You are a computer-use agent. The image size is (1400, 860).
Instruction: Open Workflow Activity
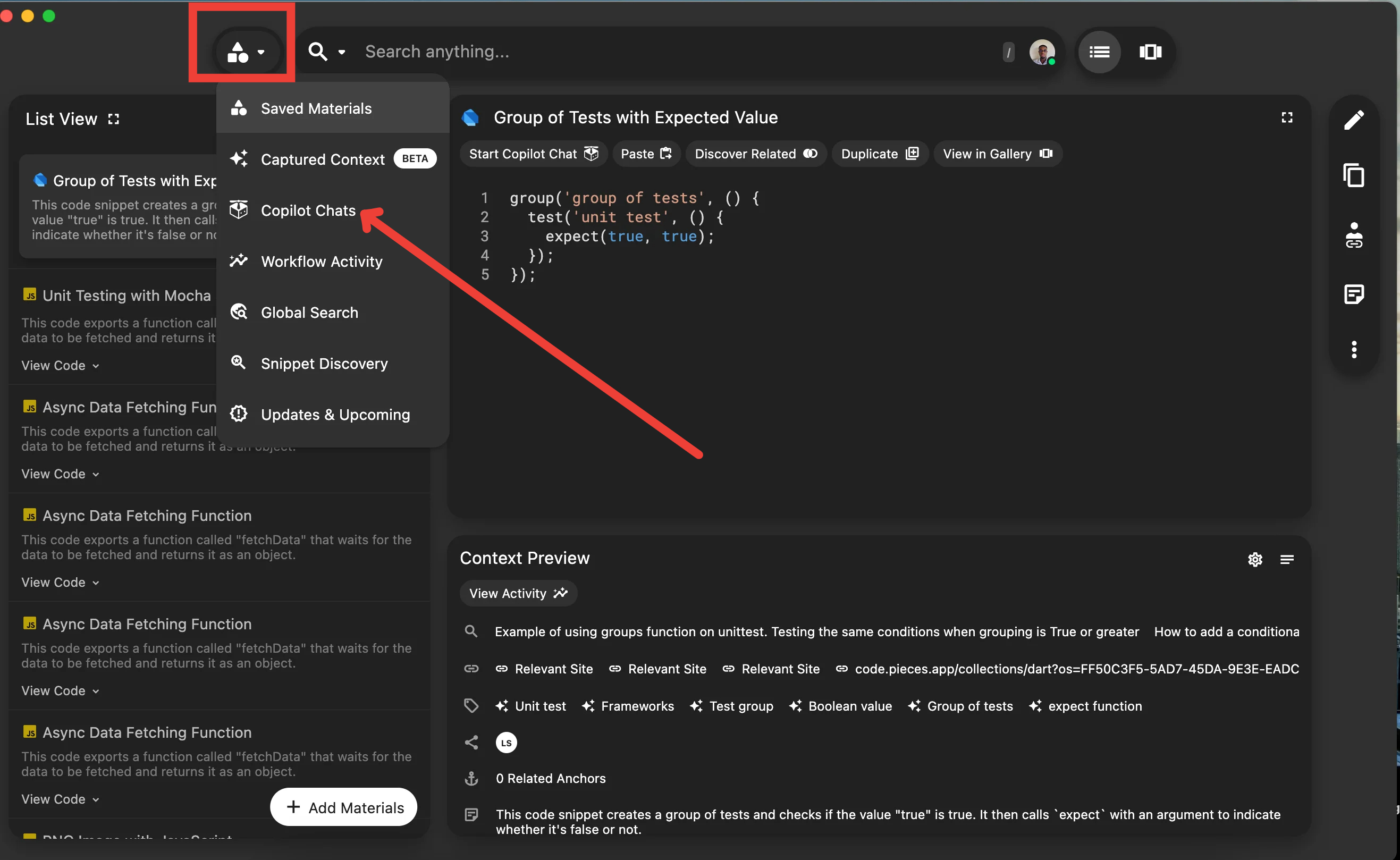click(321, 261)
